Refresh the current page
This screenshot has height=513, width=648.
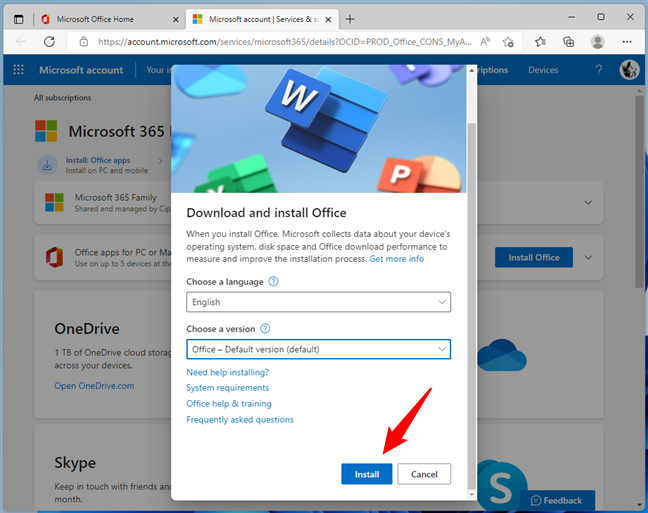49,41
